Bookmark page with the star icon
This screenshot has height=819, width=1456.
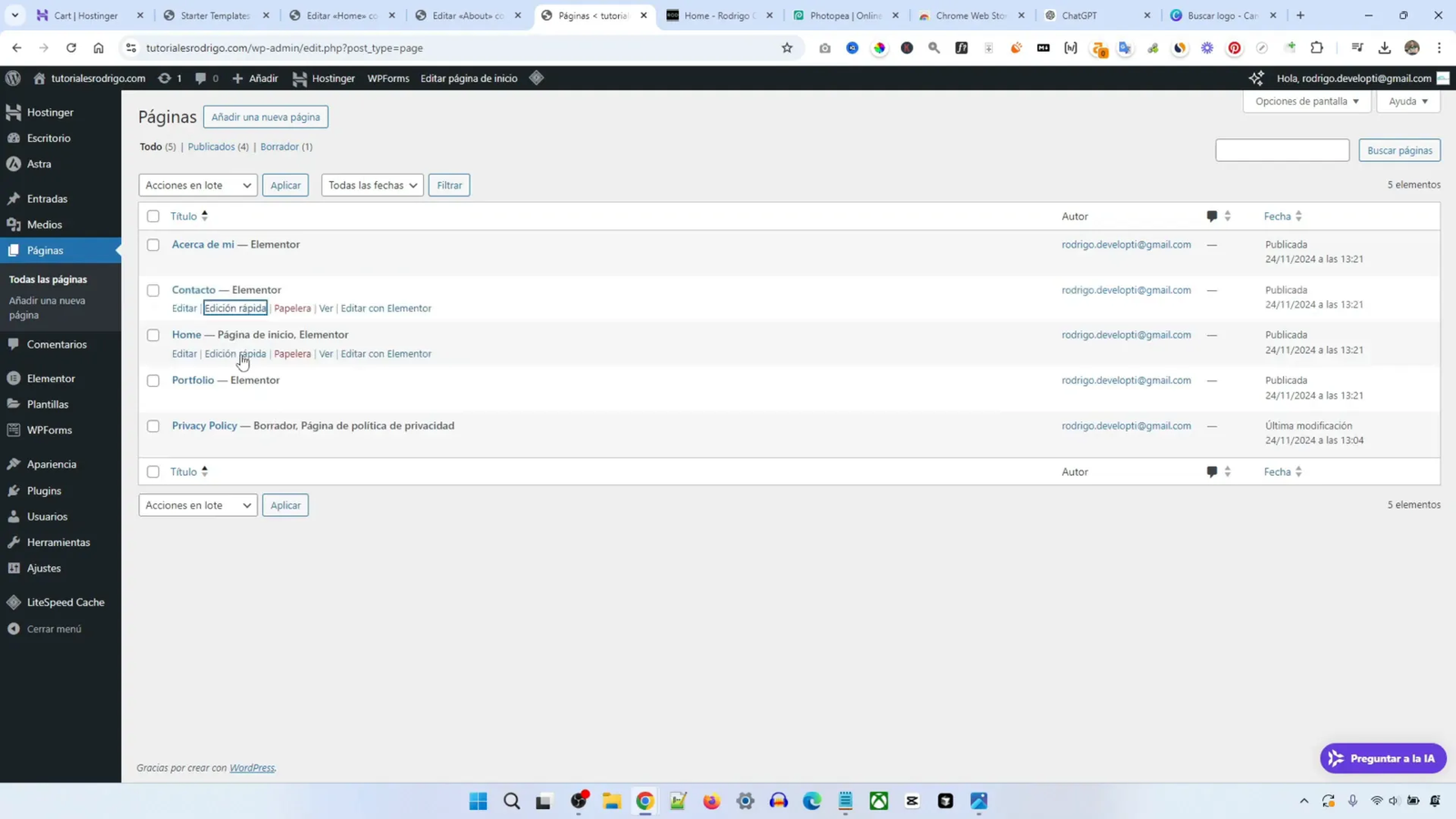787,48
